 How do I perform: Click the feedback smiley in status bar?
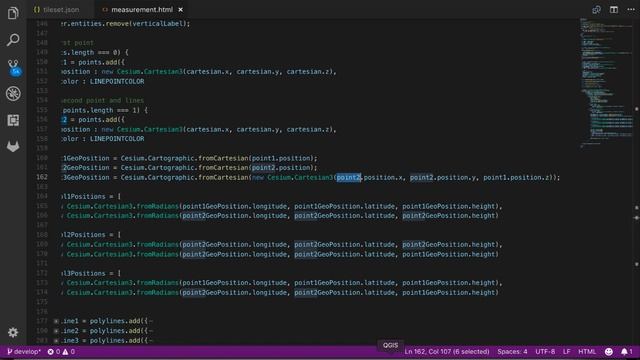(609, 351)
